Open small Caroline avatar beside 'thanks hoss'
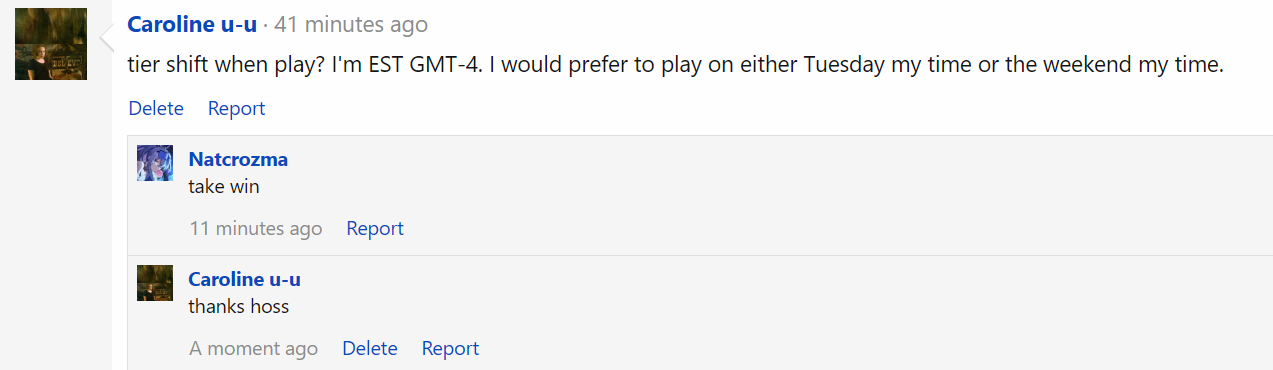The height and width of the screenshot is (370, 1273). (155, 283)
